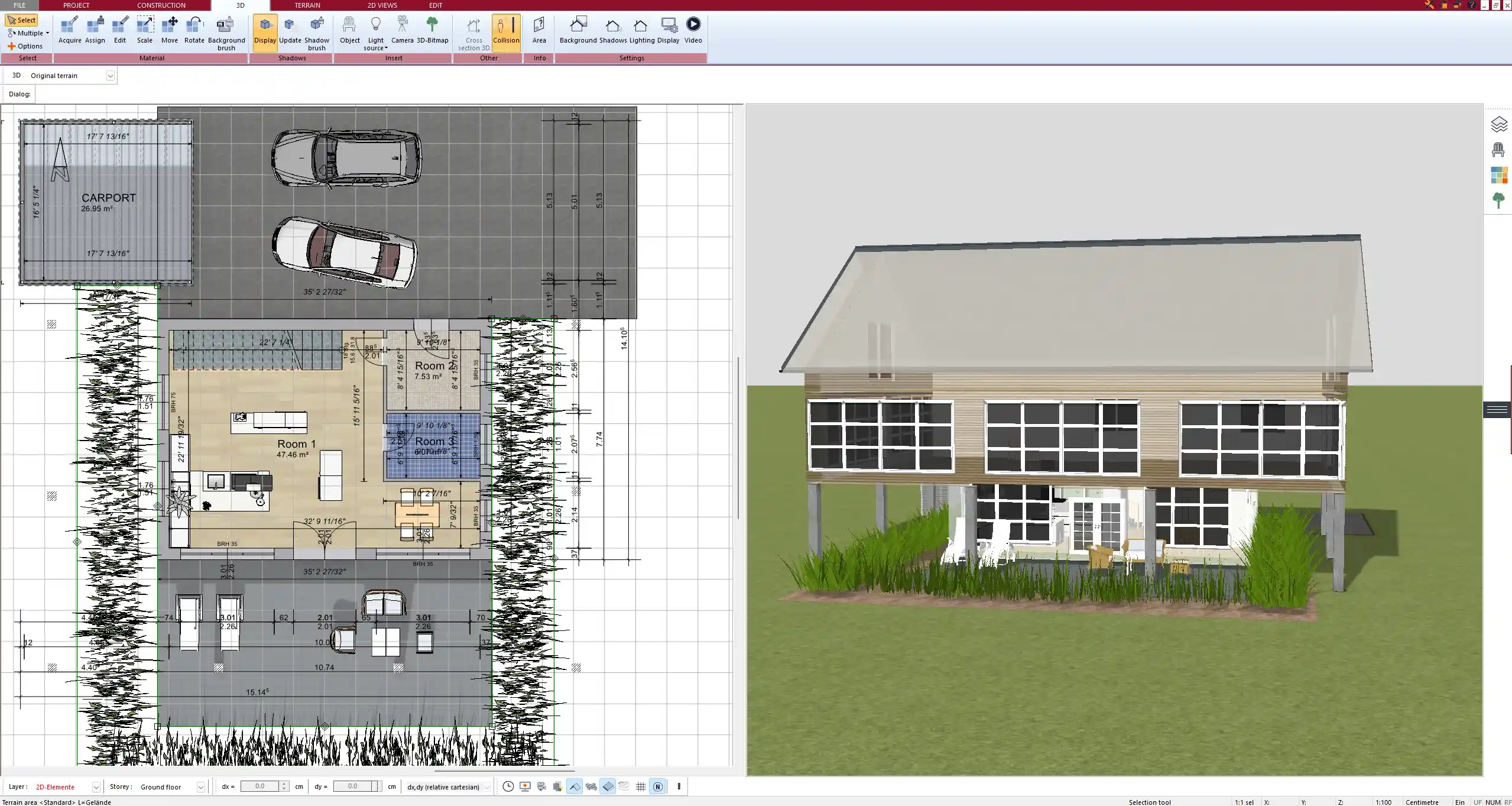This screenshot has width=1512, height=806.
Task: Insert an Object
Action: click(349, 30)
